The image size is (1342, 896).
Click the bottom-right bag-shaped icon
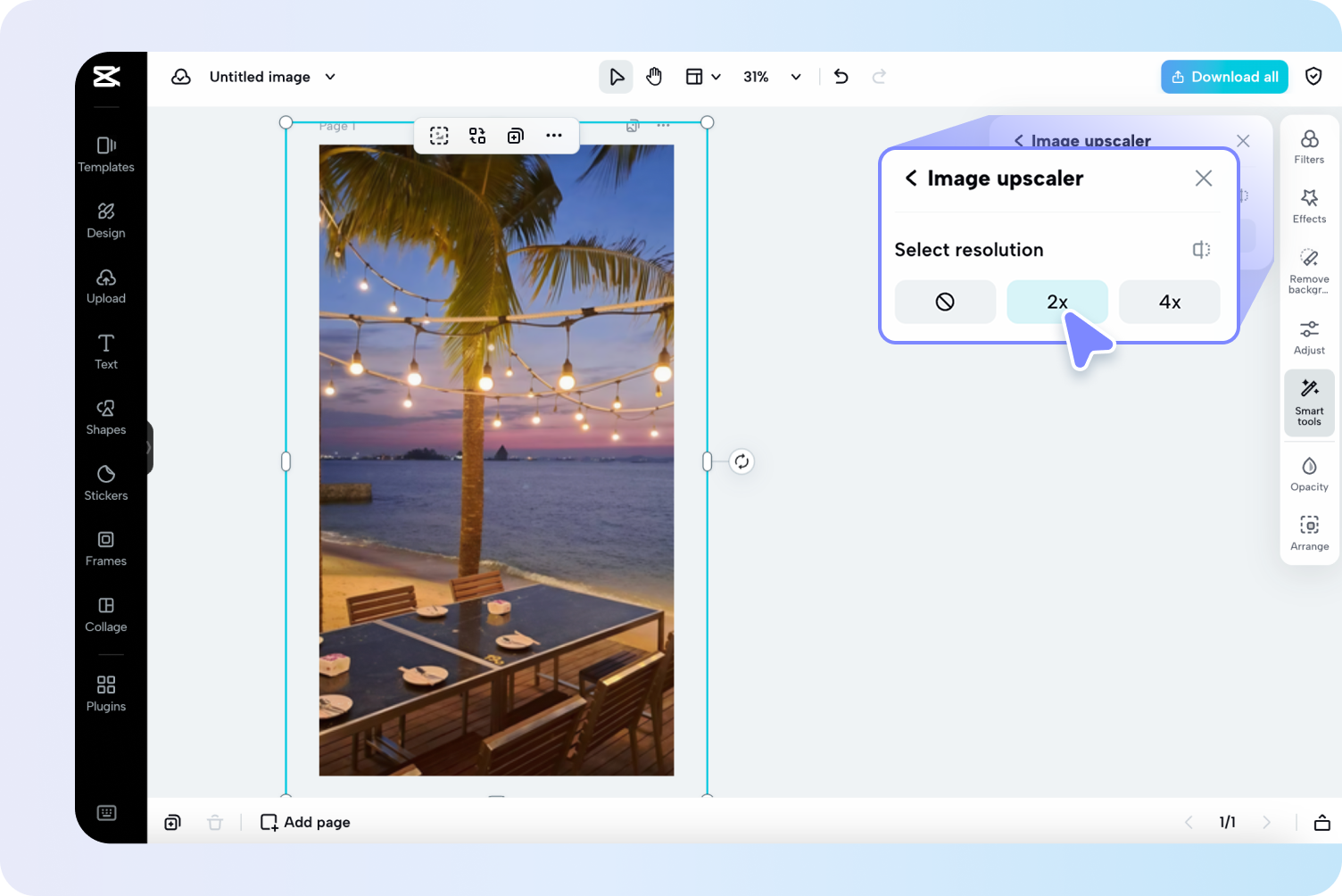coord(1322,822)
